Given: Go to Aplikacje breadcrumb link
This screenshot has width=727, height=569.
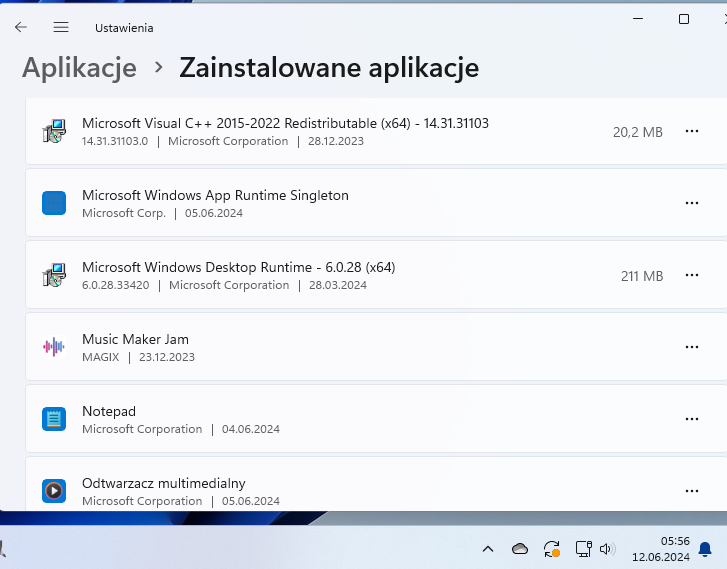Looking at the screenshot, I should point(79,67).
